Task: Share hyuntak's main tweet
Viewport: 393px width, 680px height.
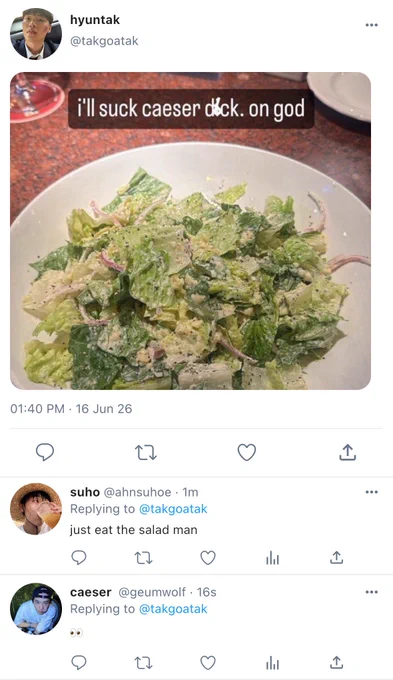Action: (x=347, y=452)
